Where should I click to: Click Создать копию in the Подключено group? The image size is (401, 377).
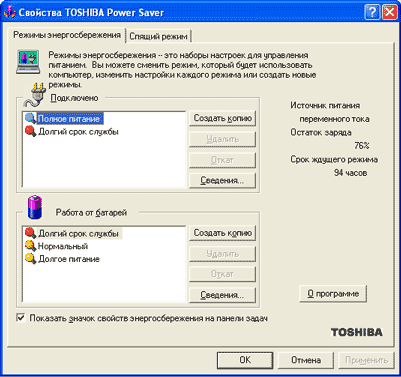click(x=222, y=118)
